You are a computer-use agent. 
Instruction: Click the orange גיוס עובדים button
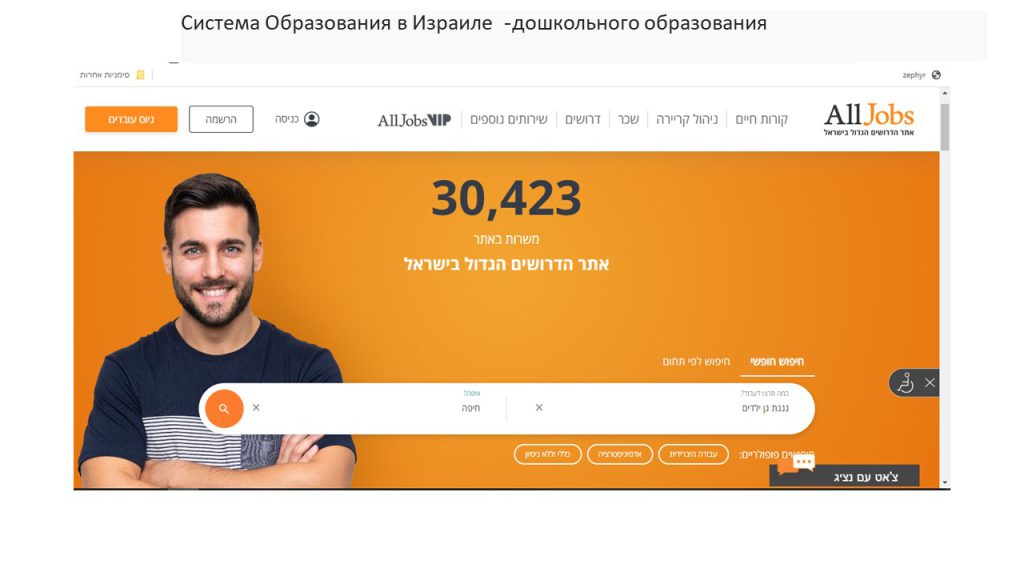[131, 120]
